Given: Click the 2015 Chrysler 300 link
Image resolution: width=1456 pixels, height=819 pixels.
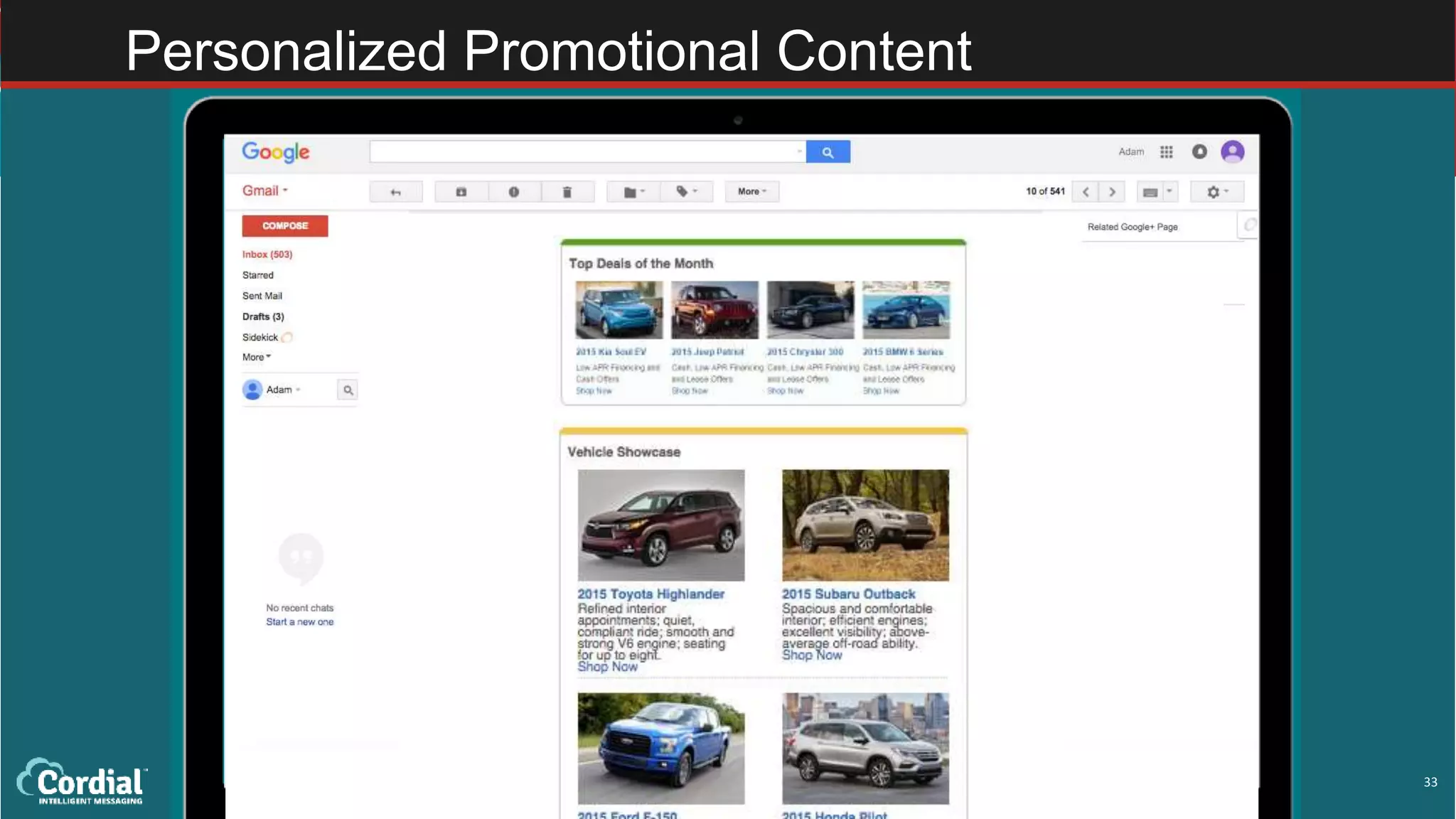Looking at the screenshot, I should 805,352.
